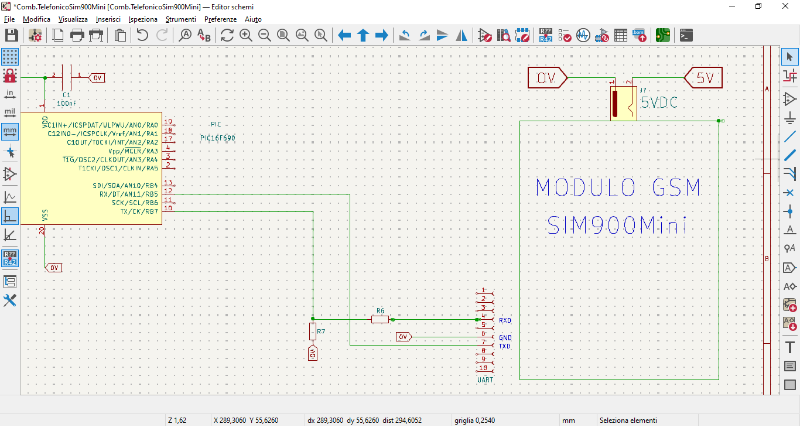Open File menu
This screenshot has width=800, height=426.
pos(9,19)
